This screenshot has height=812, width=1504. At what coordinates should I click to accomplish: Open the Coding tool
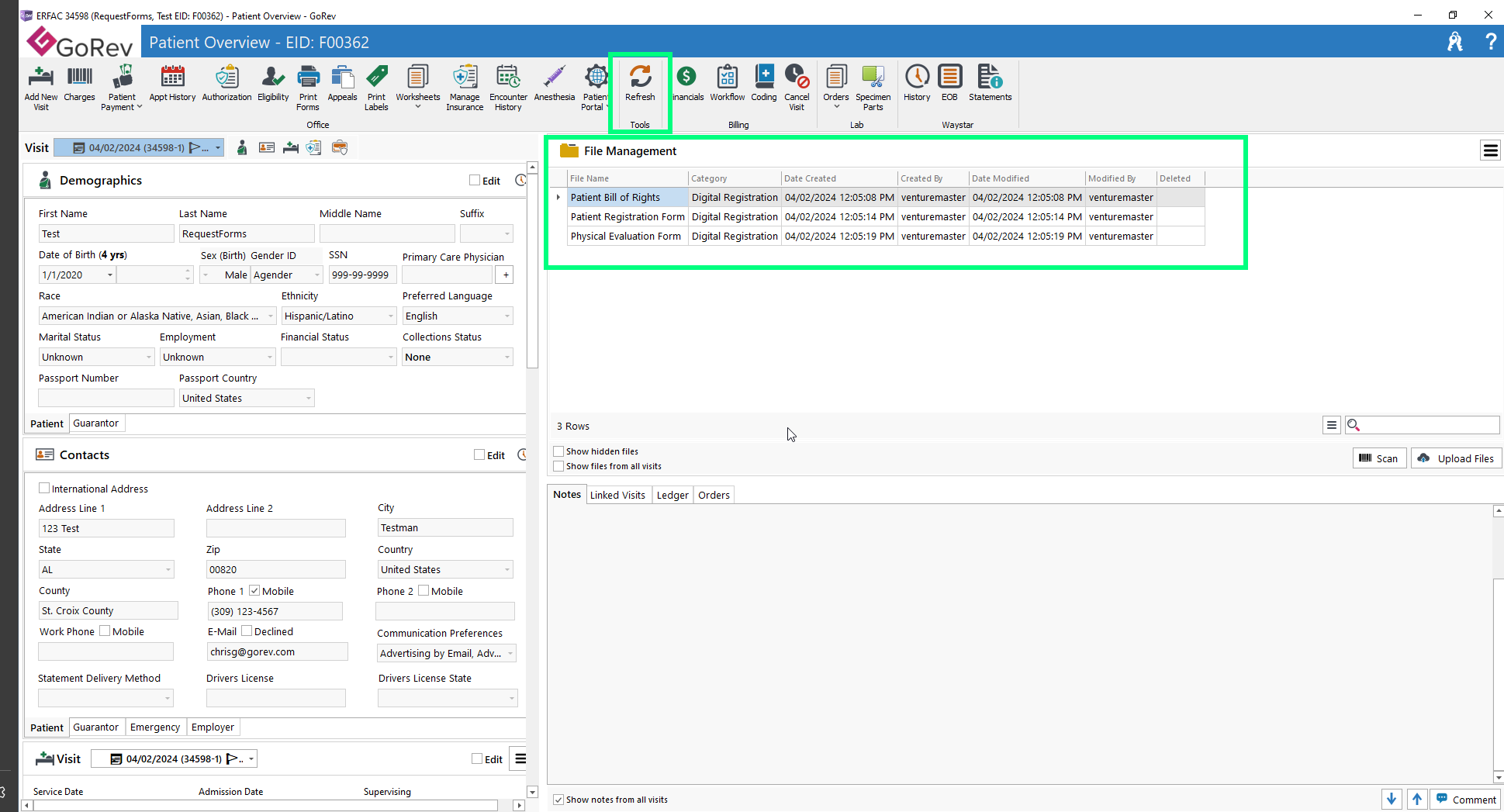point(764,84)
